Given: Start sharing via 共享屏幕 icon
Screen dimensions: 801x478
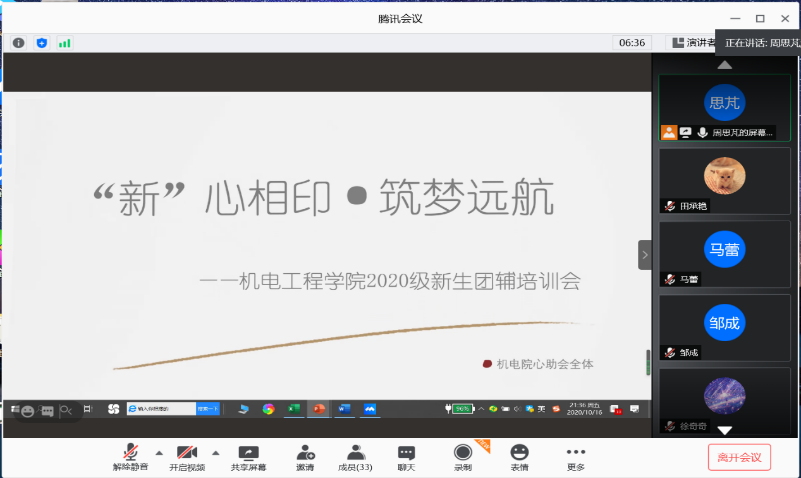Looking at the screenshot, I should (x=247, y=457).
